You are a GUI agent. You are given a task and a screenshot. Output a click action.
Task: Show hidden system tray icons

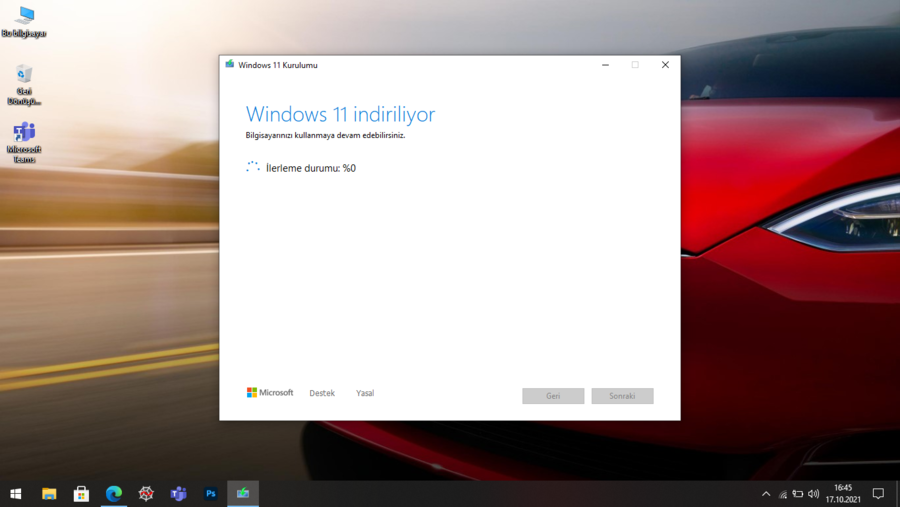point(766,494)
